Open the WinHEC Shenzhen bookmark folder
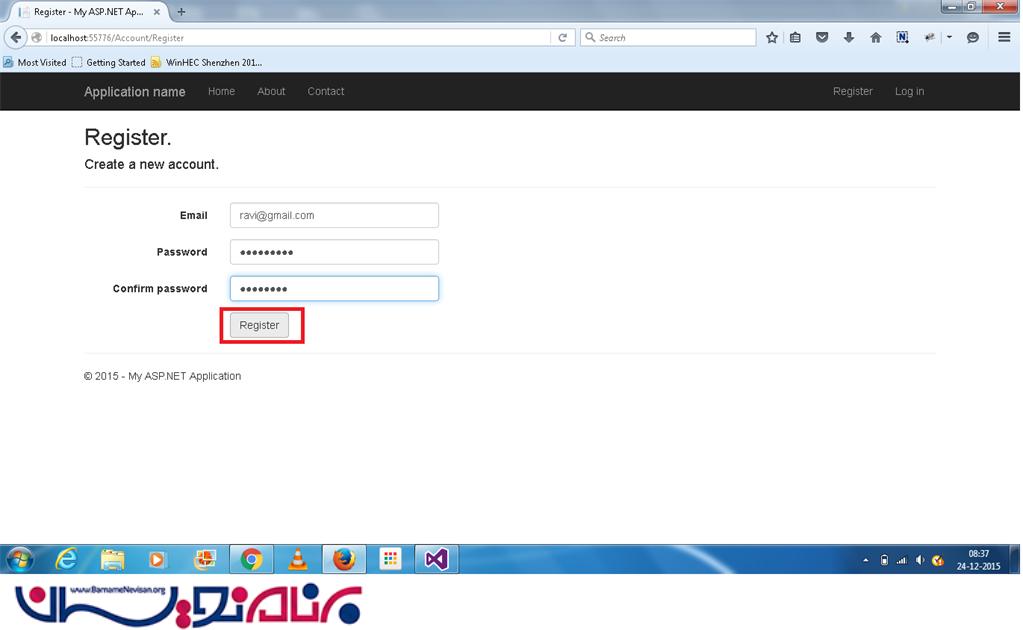 [206, 63]
